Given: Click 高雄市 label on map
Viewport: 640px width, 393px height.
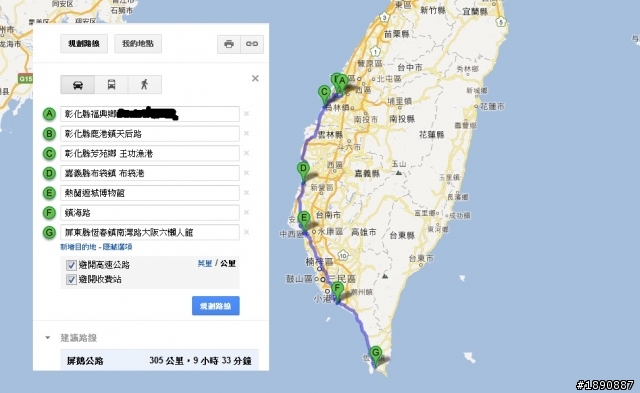Looking at the screenshot, I should coord(364,232).
